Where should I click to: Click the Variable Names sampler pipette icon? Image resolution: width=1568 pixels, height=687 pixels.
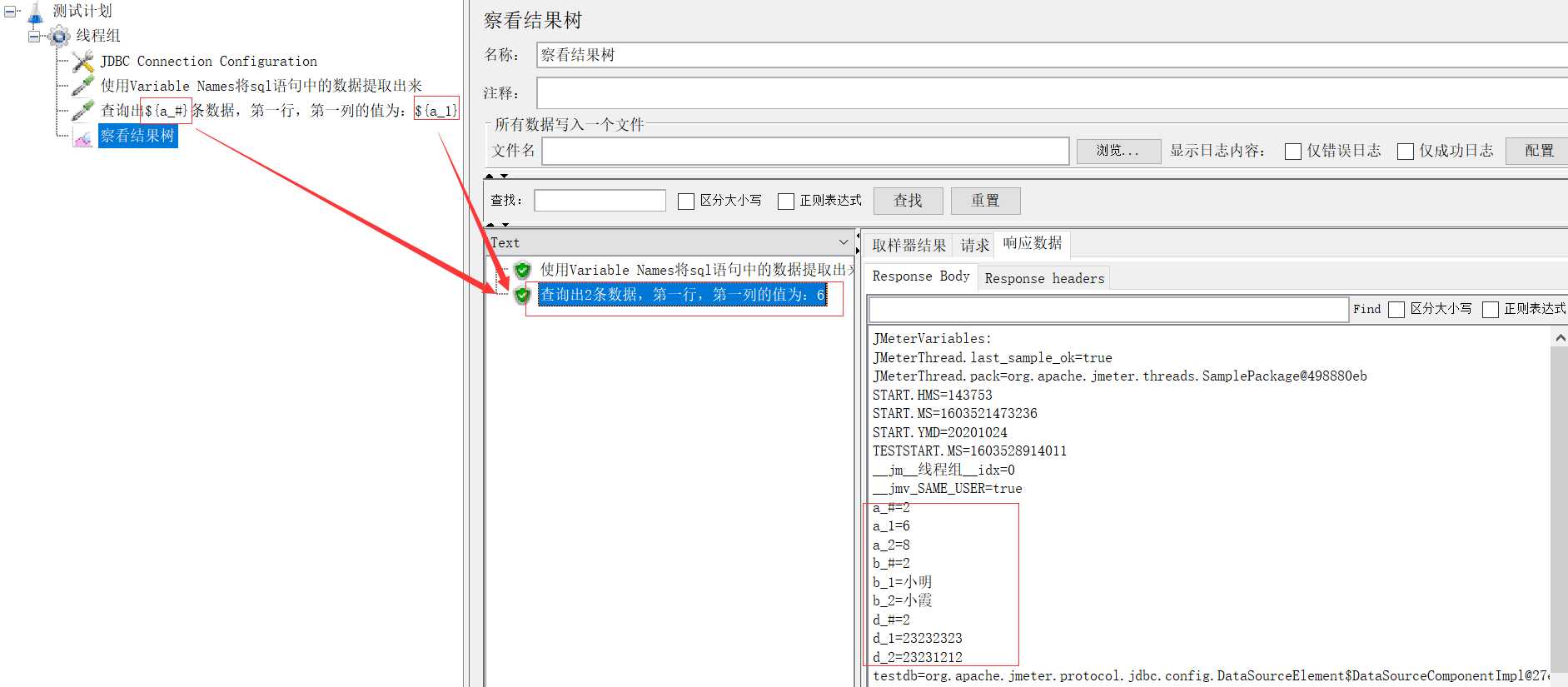point(82,86)
